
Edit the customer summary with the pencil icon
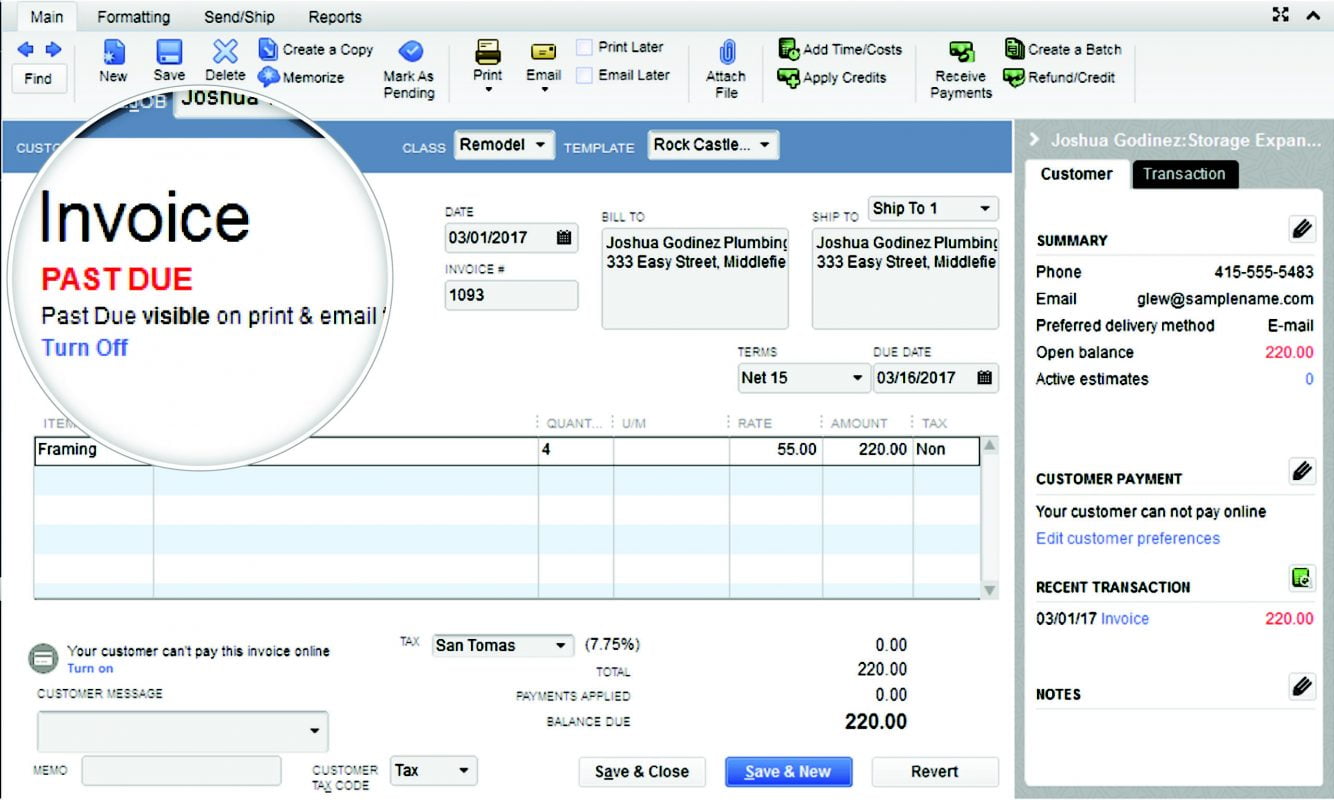(x=1301, y=229)
